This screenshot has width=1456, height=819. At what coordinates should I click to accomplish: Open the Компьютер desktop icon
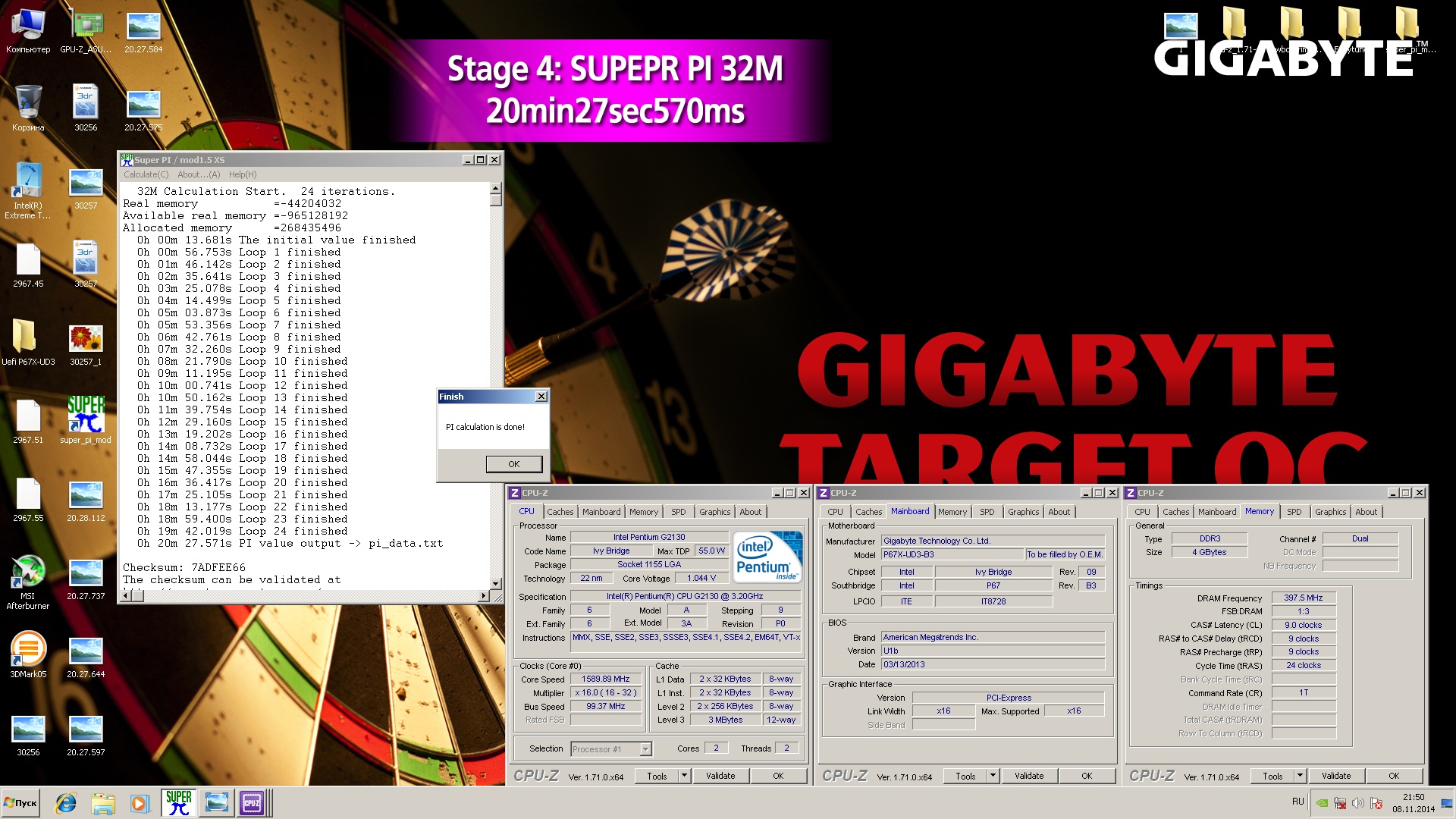[28, 30]
